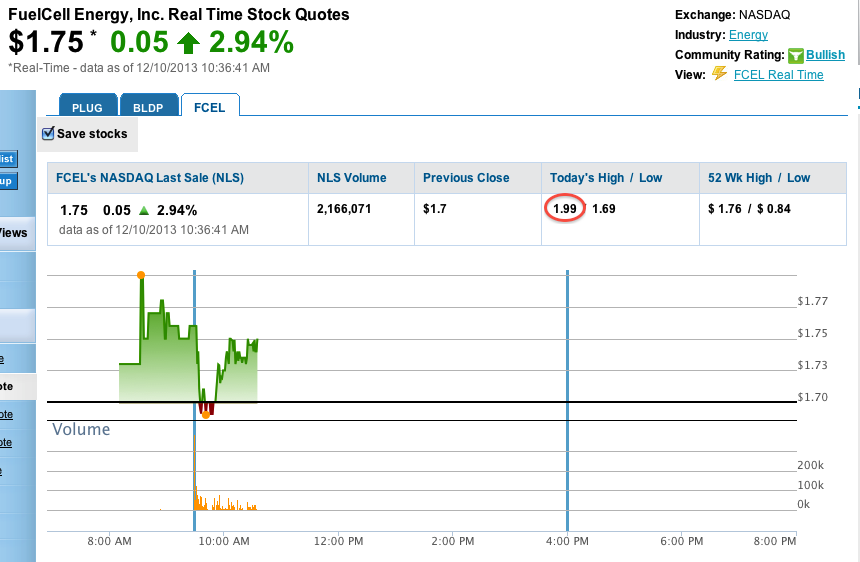This screenshot has height=562, width=860.
Task: Click the 52 week values $1.76 / $0.84
Action: (749, 209)
